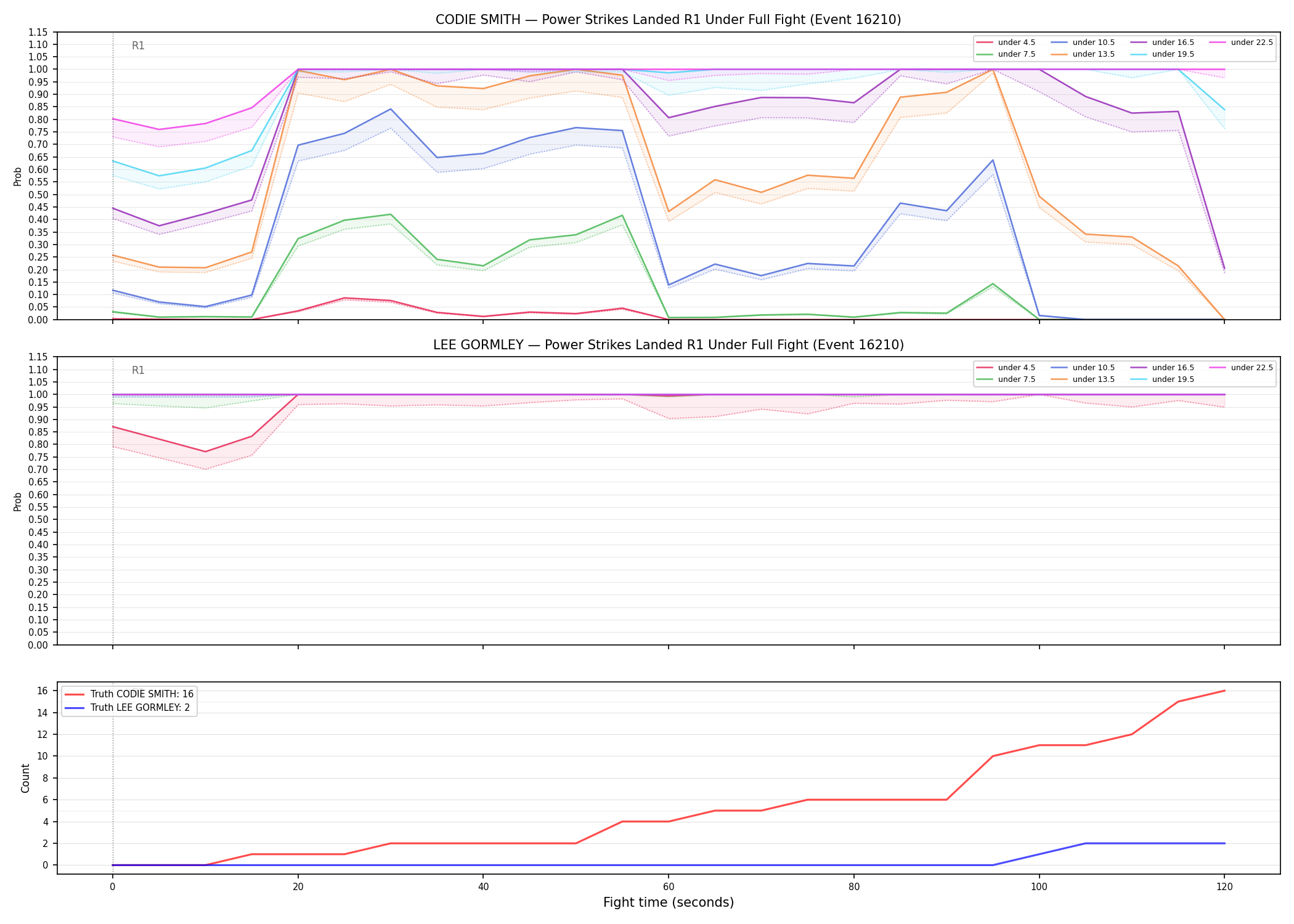Screen dimensions: 1294x924
Task: Click the '20' tick on fight time axis
Action: [x=298, y=887]
